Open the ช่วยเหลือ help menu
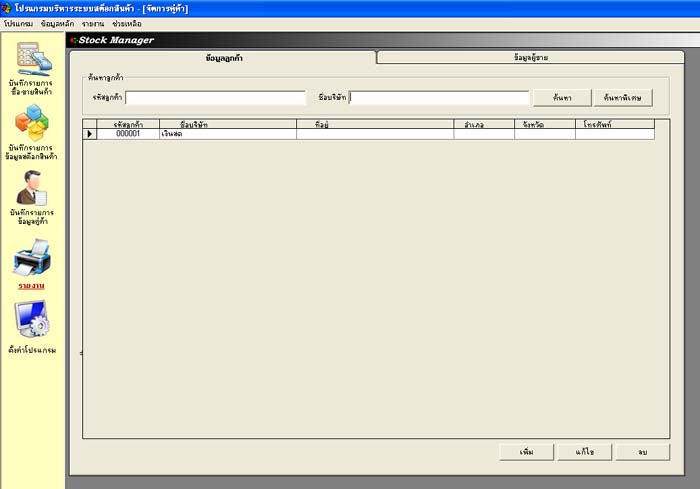Viewport: 700px width, 489px height. pyautogui.click(x=127, y=23)
